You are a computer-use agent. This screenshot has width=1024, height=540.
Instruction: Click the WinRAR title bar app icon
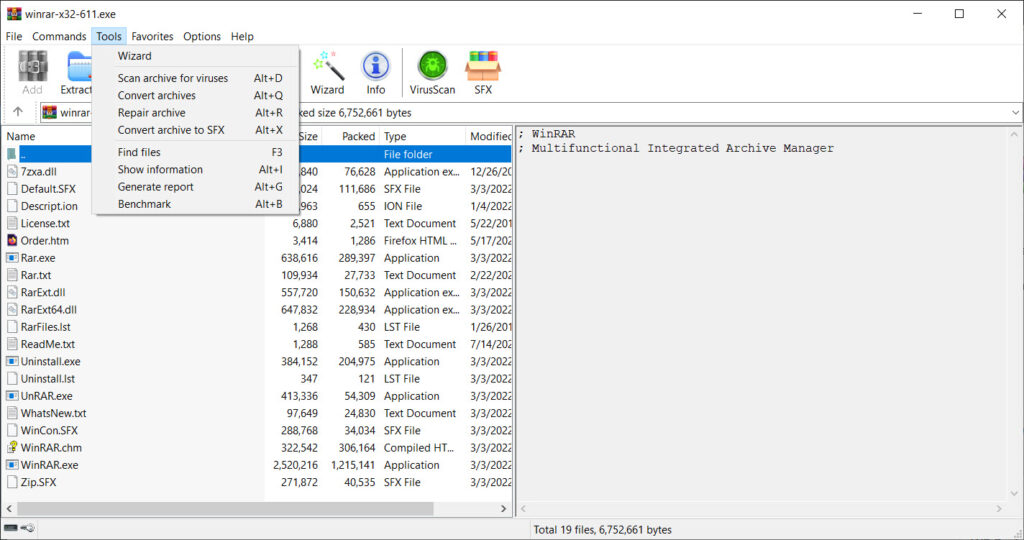pos(14,13)
